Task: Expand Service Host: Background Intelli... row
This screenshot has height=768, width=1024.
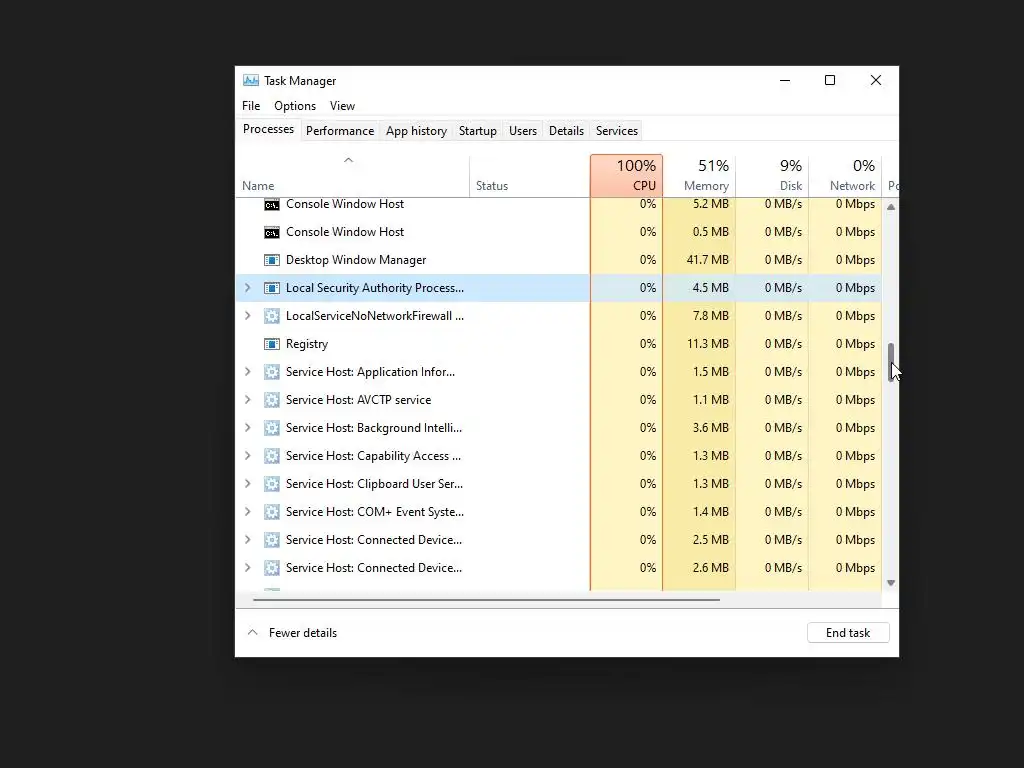Action: coord(248,428)
